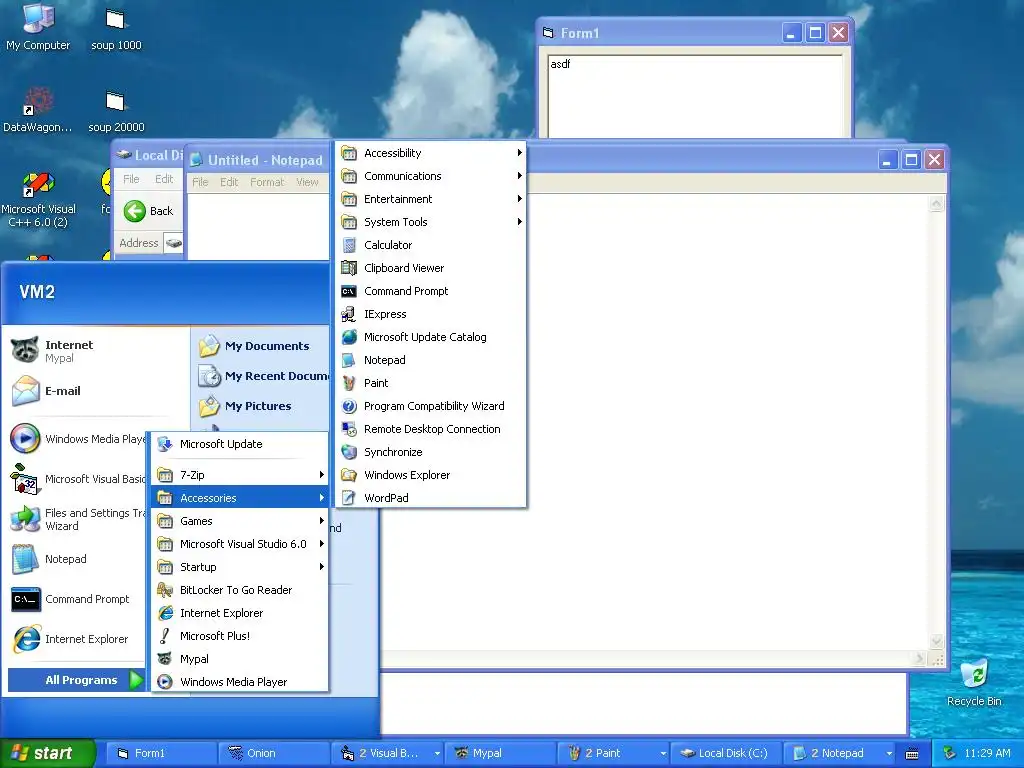Click Back in Local Disk window
Image resolution: width=1024 pixels, height=768 pixels.
149,211
